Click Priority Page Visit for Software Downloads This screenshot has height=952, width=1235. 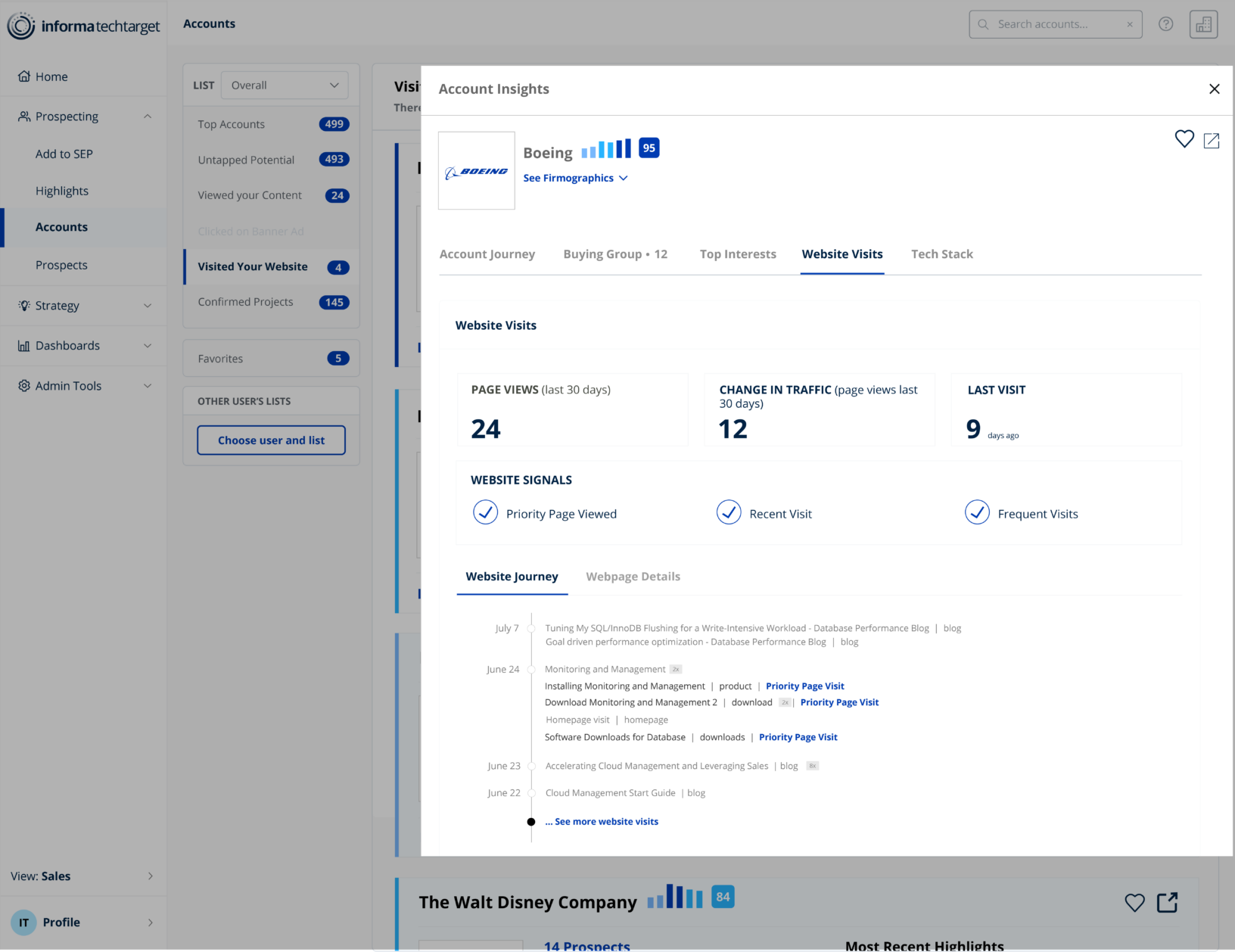798,738
